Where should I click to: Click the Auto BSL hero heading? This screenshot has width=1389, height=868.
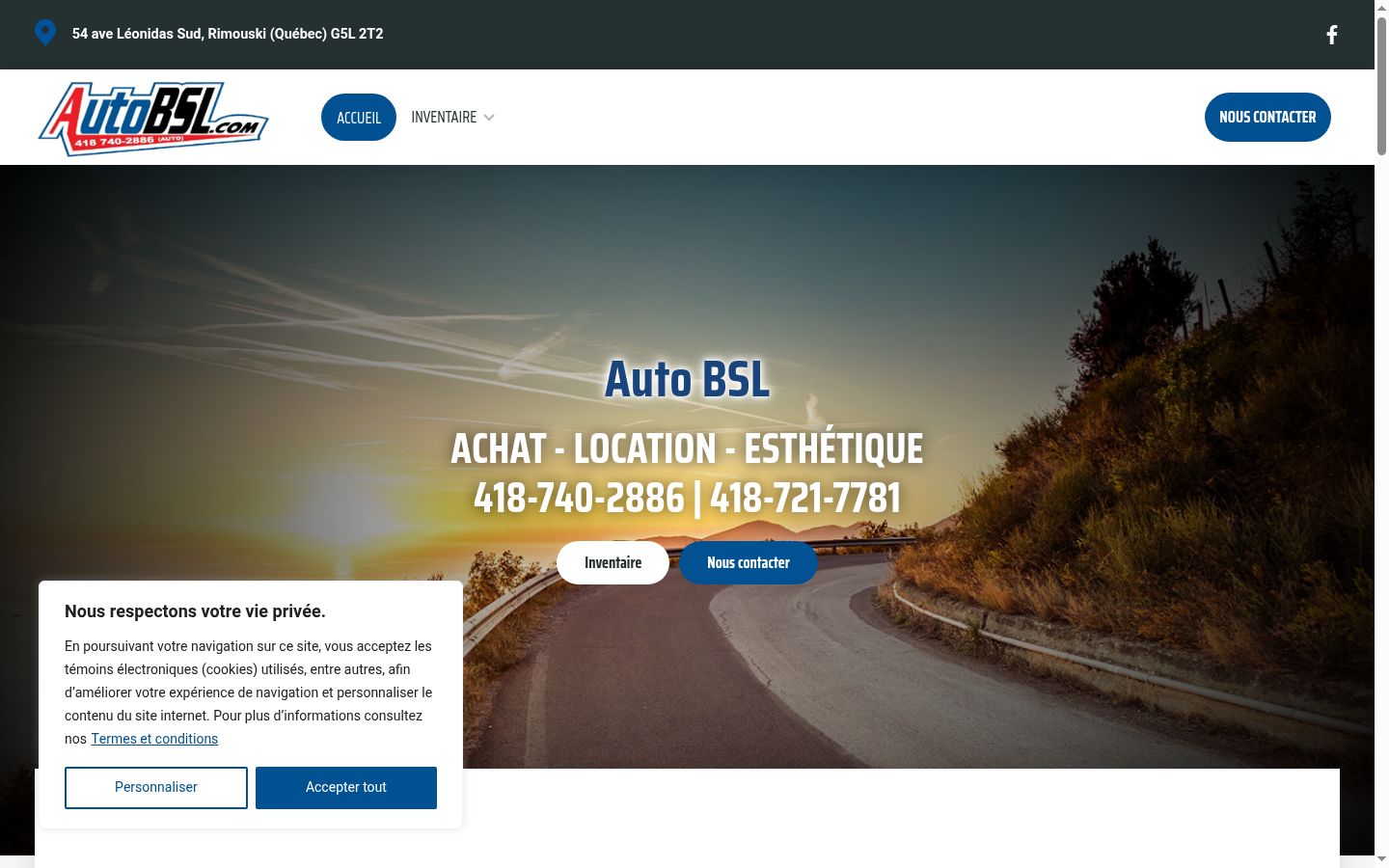tap(687, 379)
